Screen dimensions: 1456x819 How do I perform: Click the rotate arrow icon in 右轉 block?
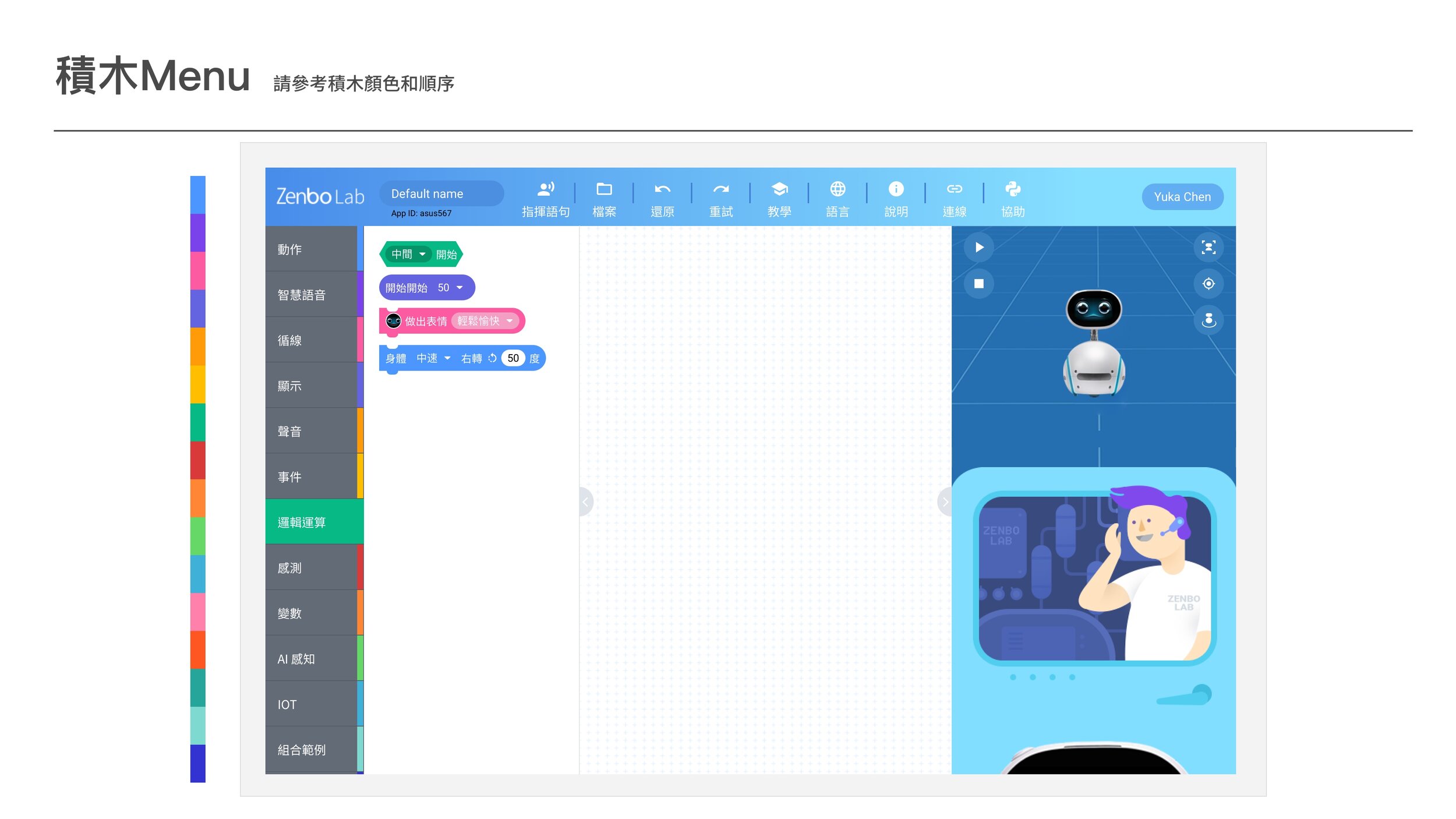click(x=492, y=358)
